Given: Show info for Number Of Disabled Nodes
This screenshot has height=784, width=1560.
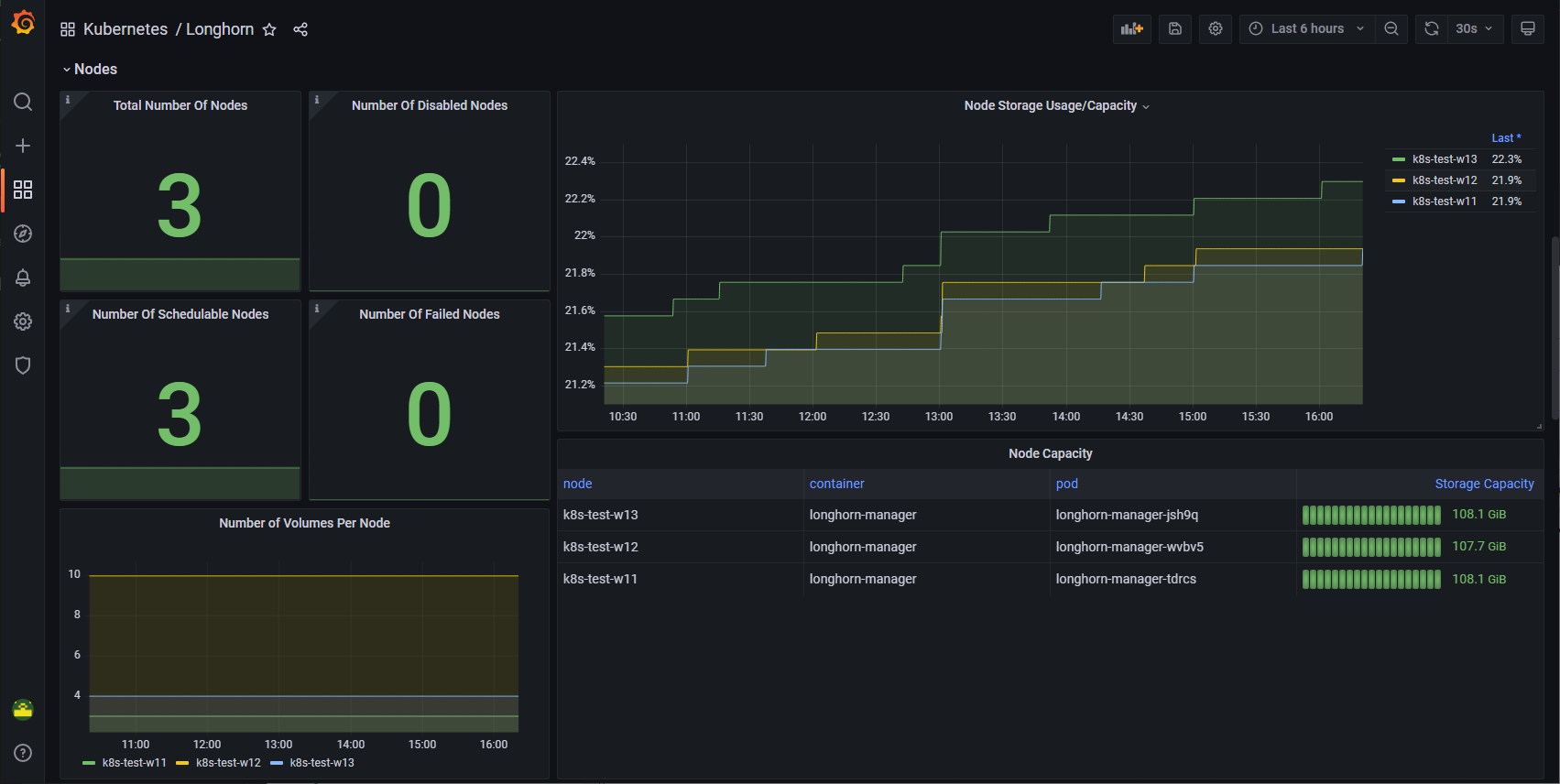Looking at the screenshot, I should point(317,100).
